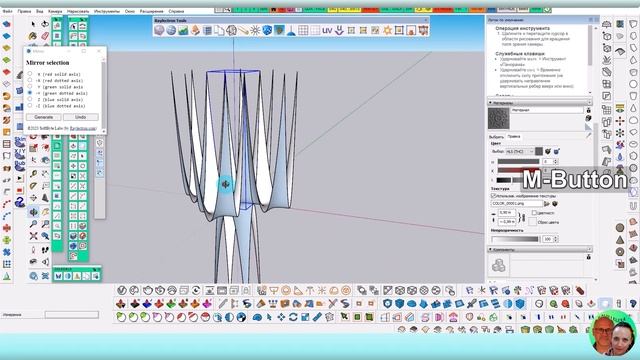Click the H color slider bar
Screen dimensions: 640x360
pos(518,162)
